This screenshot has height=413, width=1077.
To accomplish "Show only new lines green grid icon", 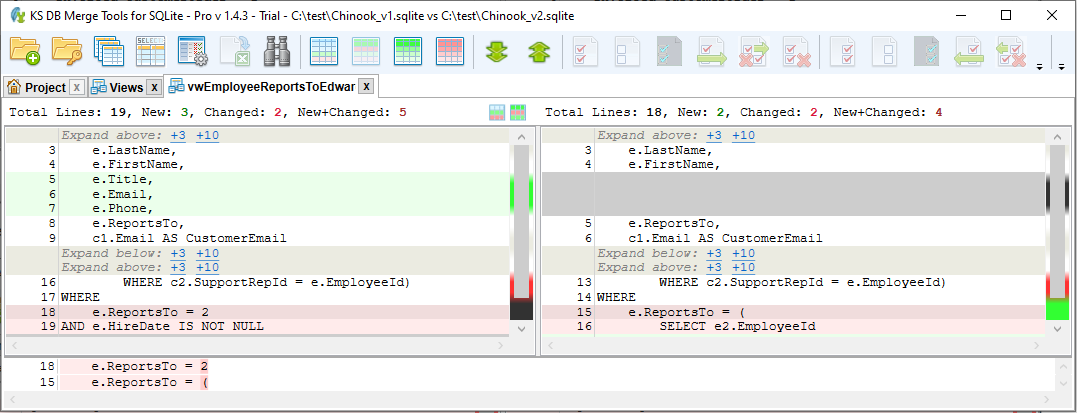I will tap(407, 52).
